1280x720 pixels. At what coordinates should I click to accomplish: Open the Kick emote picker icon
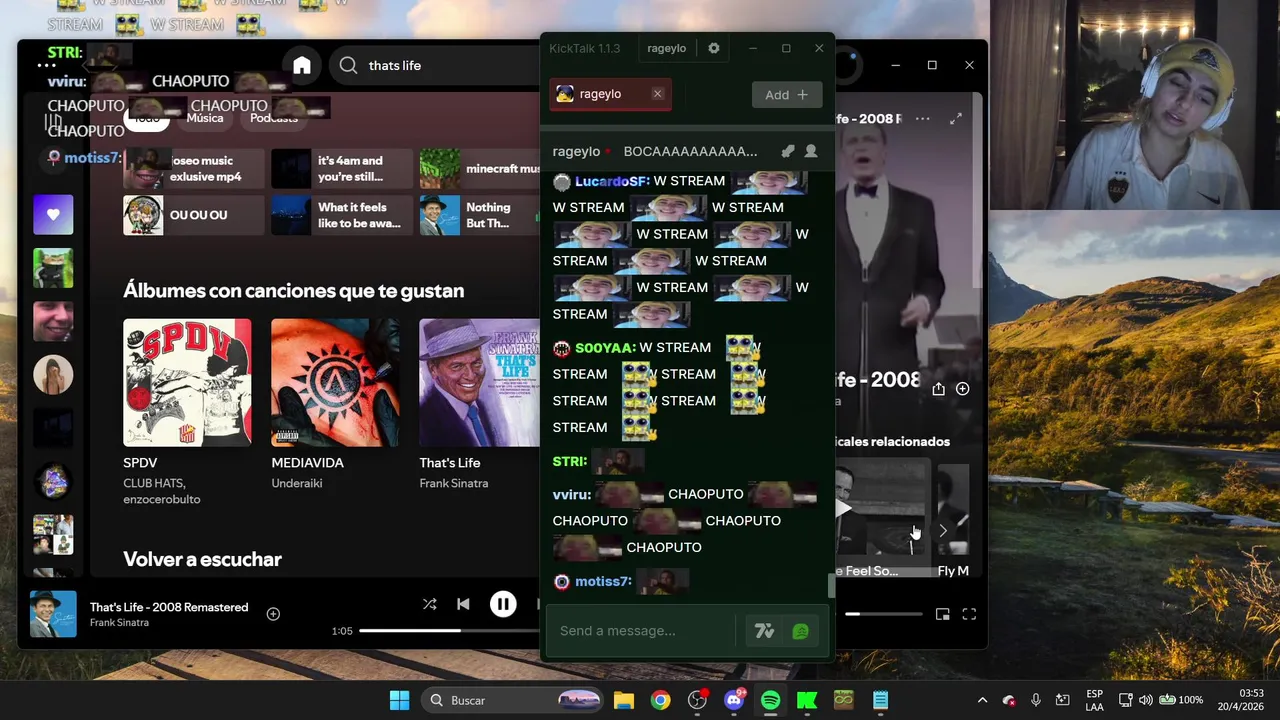tap(800, 631)
